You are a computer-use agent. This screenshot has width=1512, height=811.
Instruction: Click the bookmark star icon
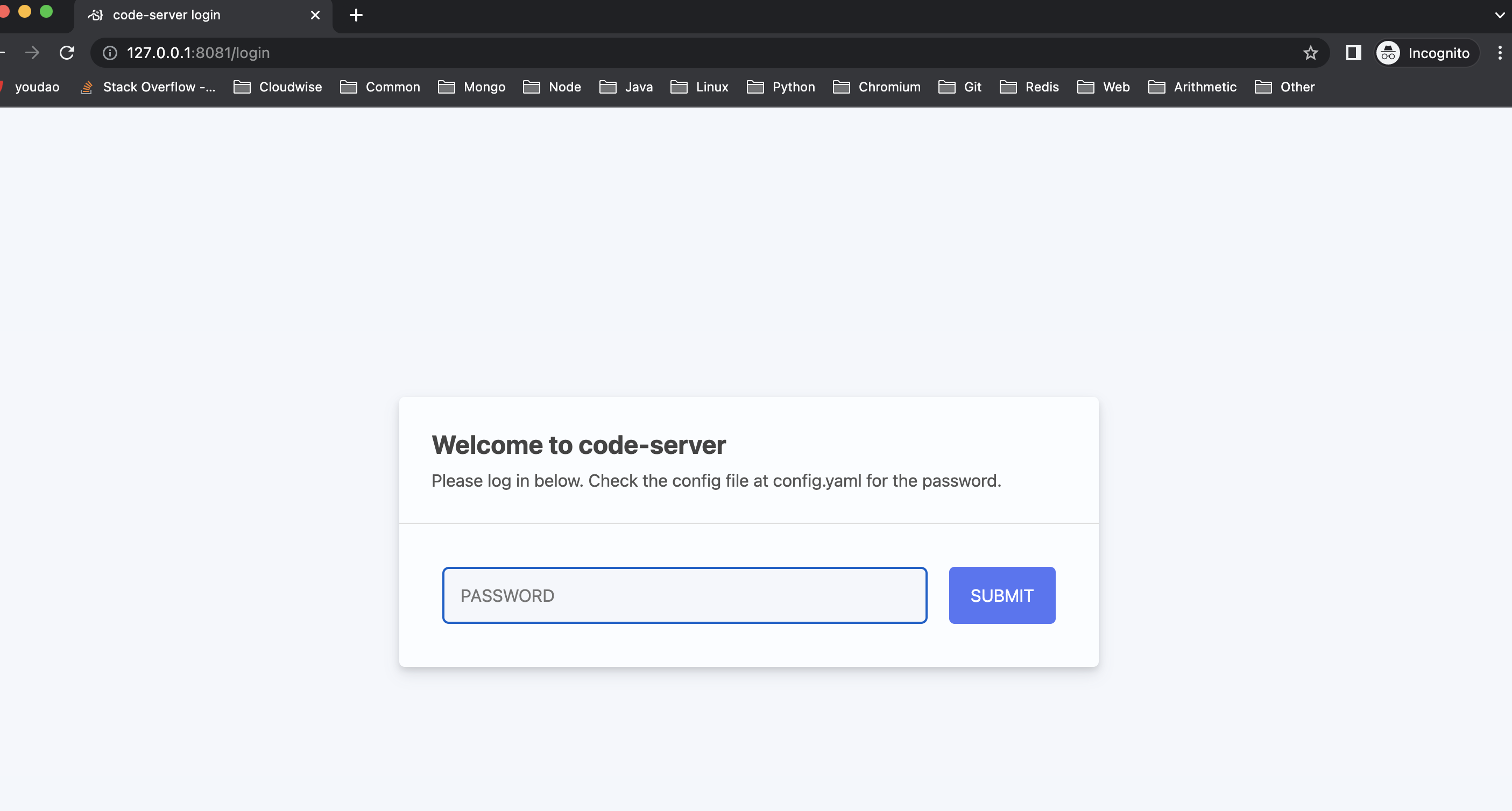pyautogui.click(x=1310, y=53)
